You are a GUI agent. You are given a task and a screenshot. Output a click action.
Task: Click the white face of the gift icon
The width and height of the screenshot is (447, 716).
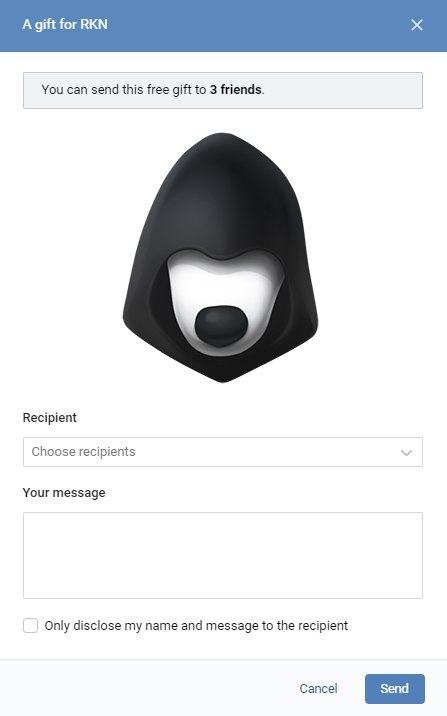[x=224, y=283]
